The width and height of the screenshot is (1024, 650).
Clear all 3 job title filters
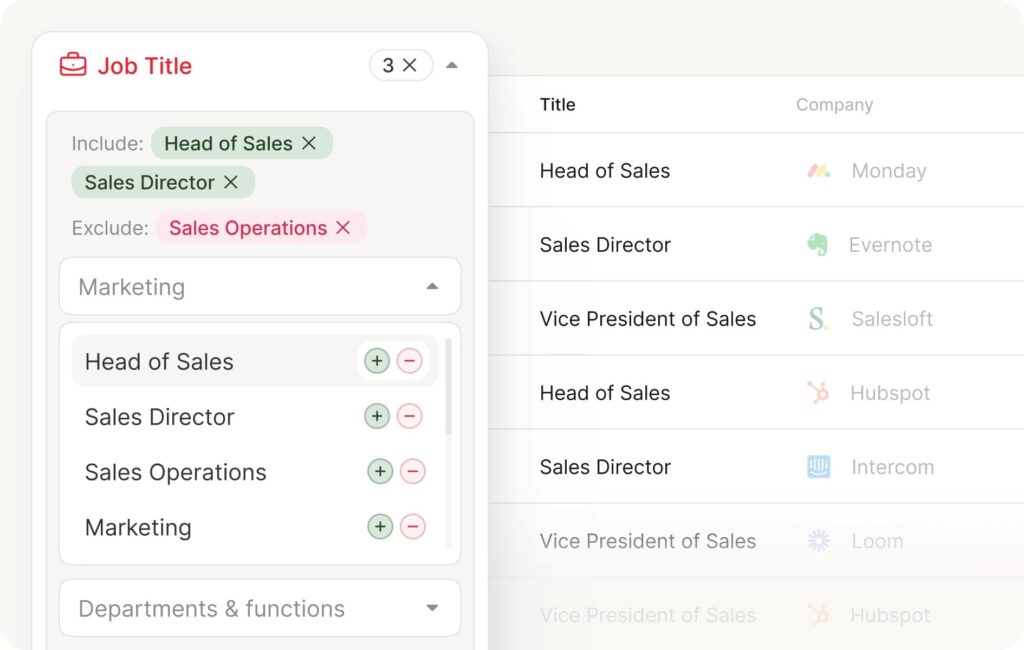coord(410,66)
